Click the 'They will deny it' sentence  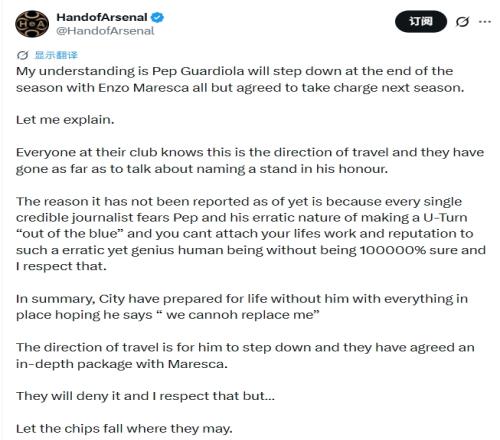(145, 396)
